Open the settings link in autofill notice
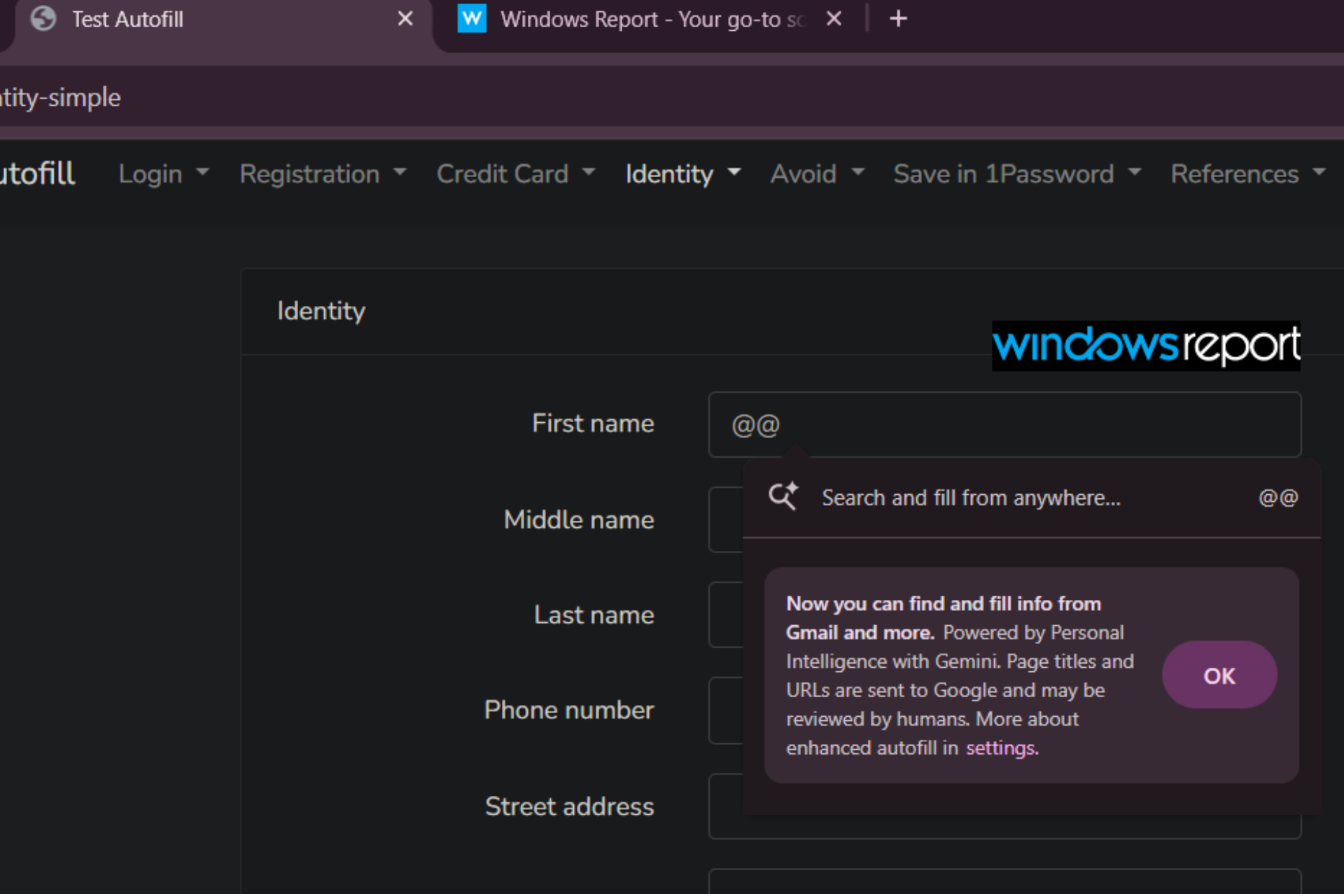 [1002, 748]
